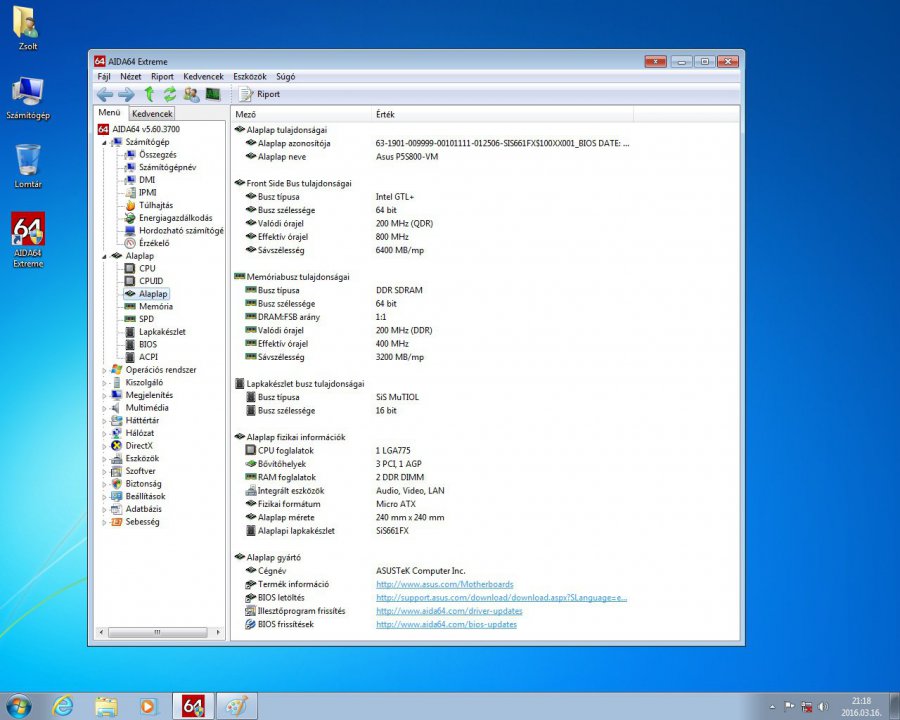Select AIDA64 v5.60.3700 root node
Image resolution: width=900 pixels, height=720 pixels.
tap(146, 129)
